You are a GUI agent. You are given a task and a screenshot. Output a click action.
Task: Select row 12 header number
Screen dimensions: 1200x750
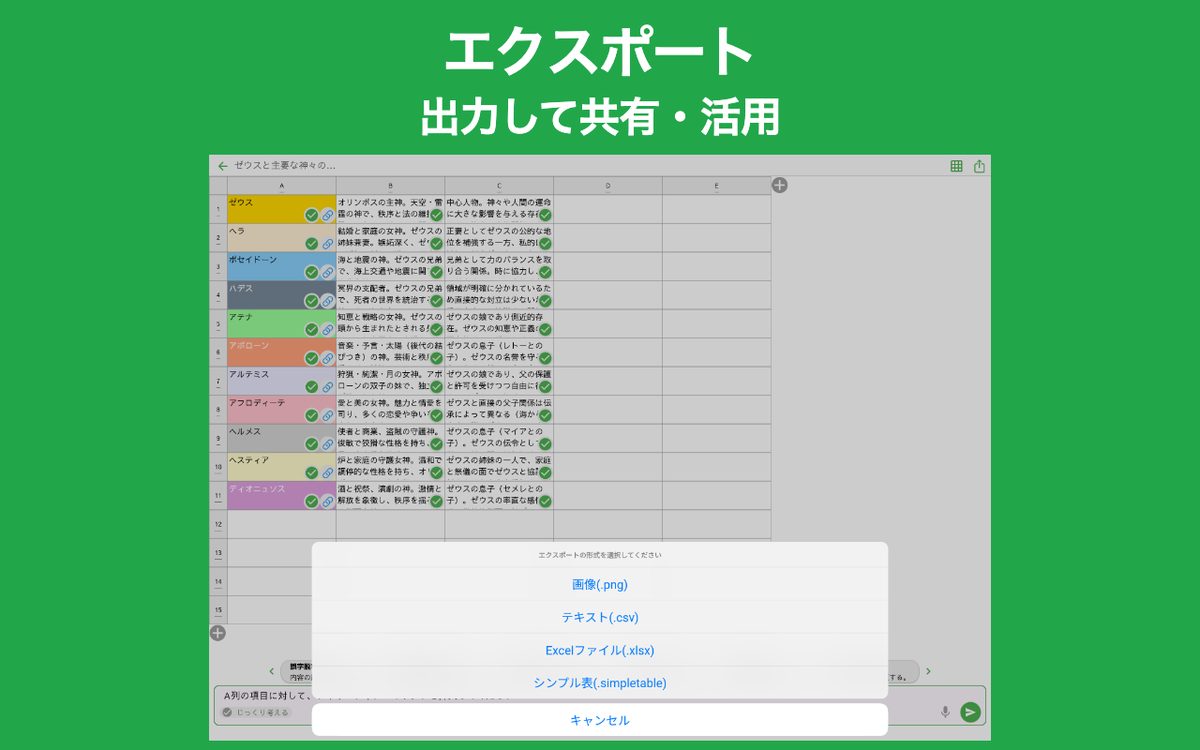coord(218,524)
